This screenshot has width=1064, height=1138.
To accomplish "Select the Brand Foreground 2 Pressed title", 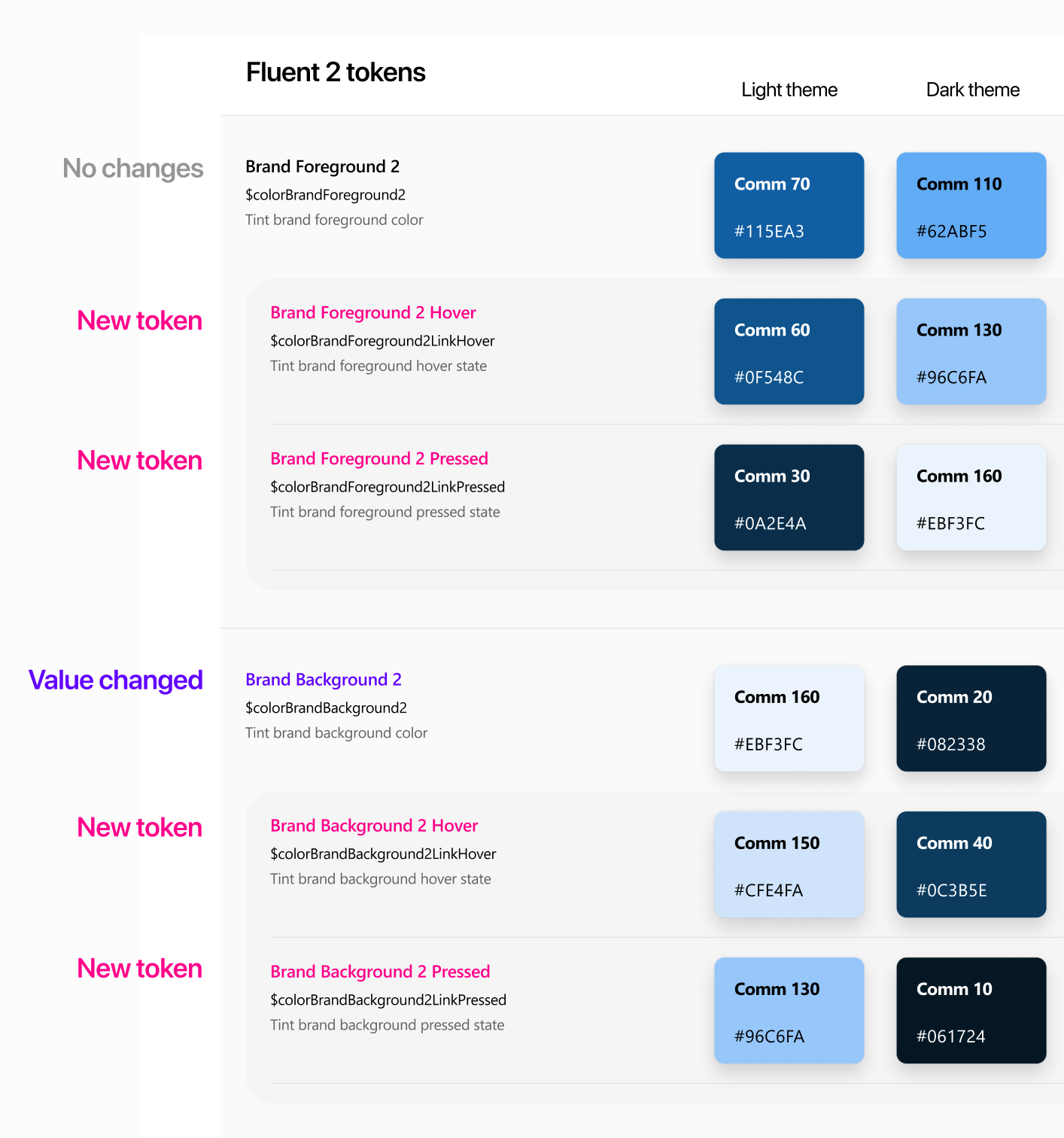I will [379, 458].
